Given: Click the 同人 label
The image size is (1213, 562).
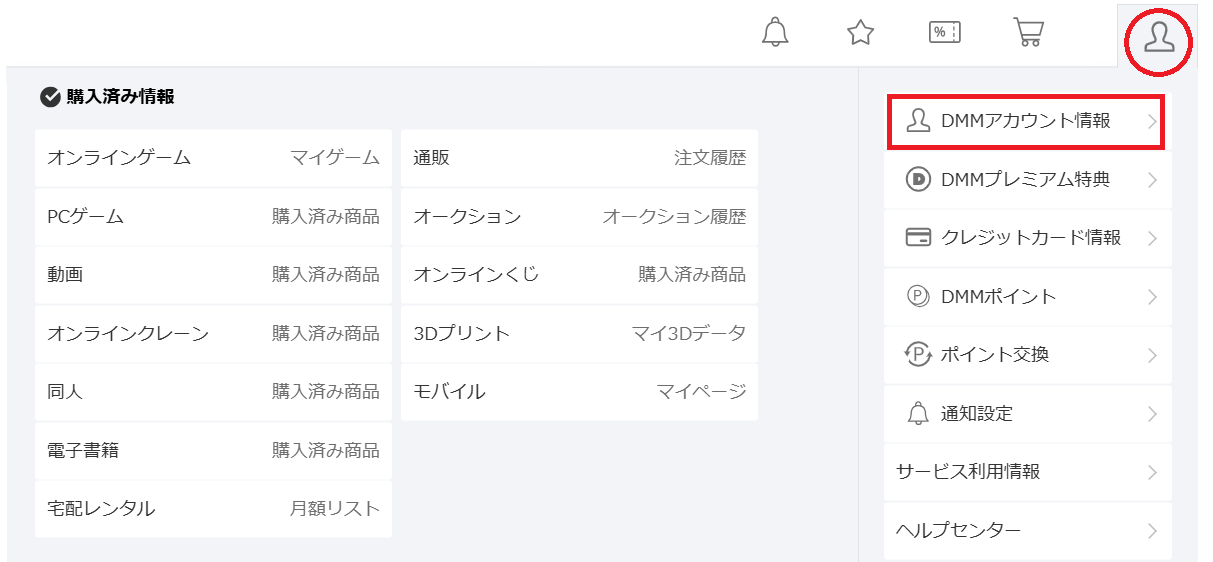Looking at the screenshot, I should click(65, 391).
